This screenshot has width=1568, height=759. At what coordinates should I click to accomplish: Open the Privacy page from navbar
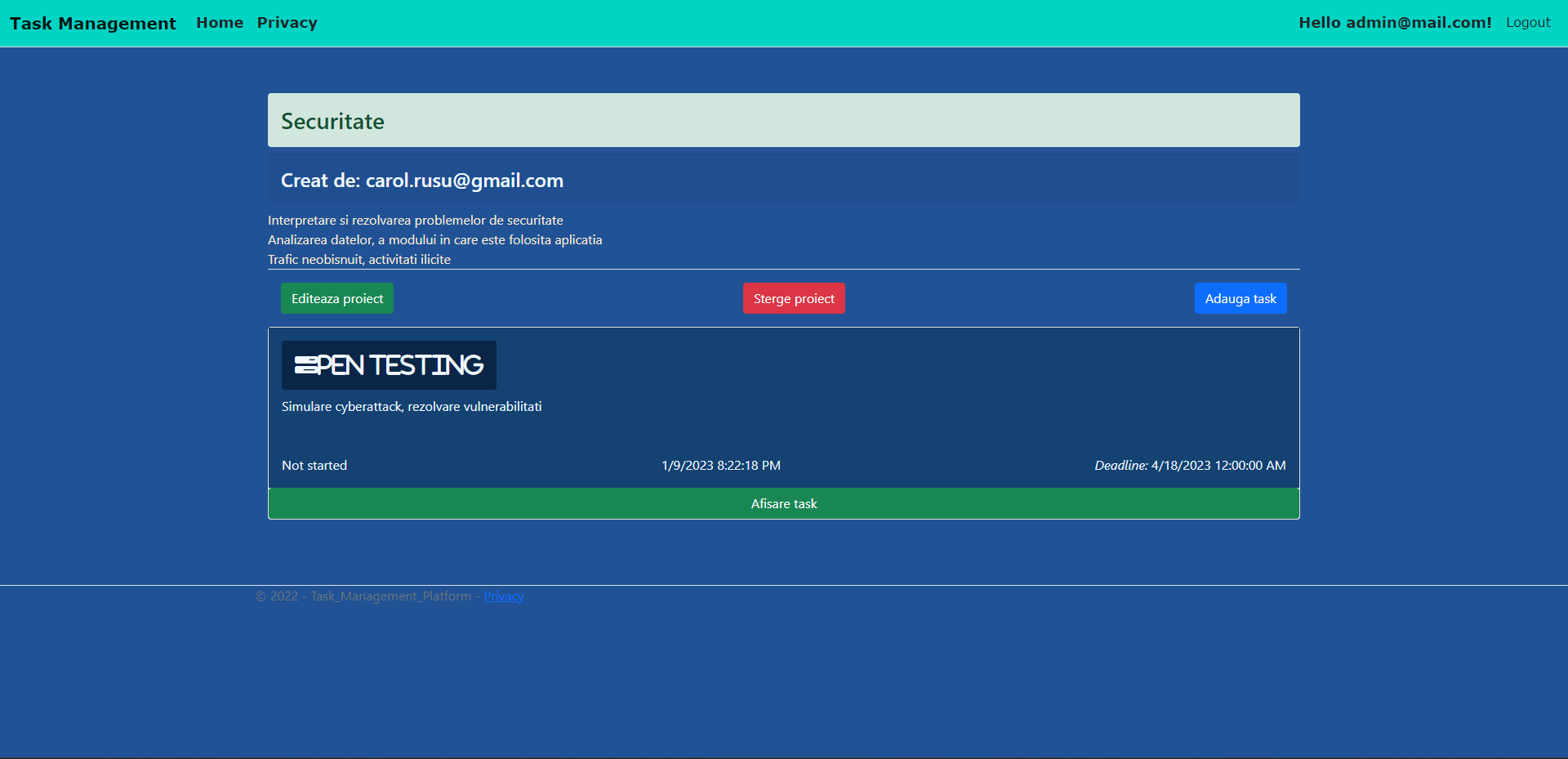(286, 22)
